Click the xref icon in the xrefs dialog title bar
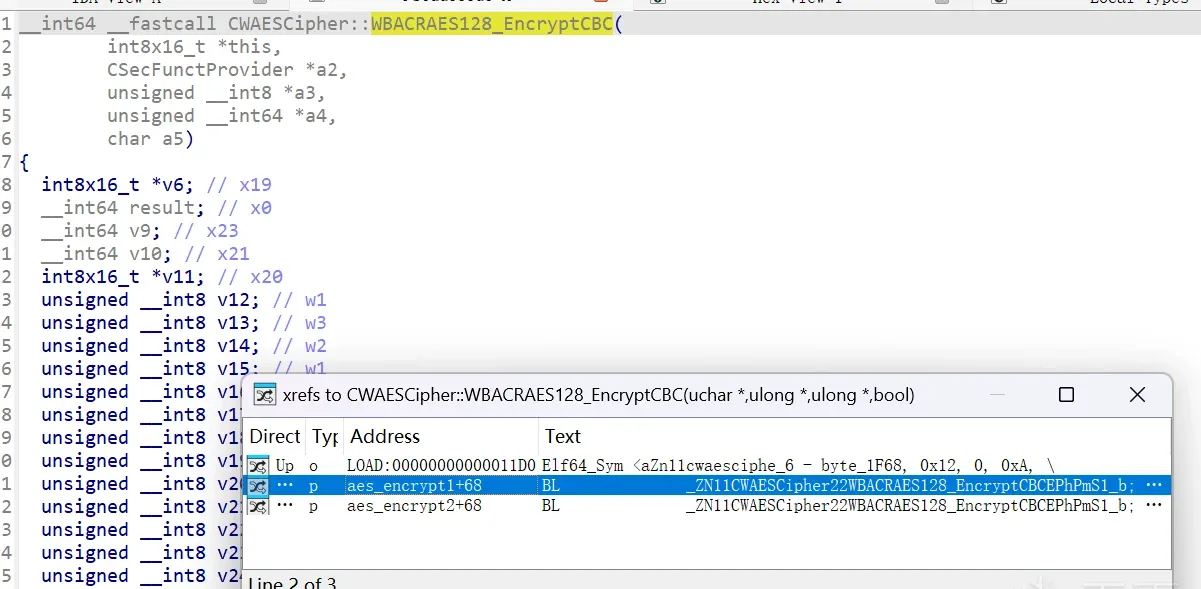Screen dimensions: 1201x589 (264, 395)
